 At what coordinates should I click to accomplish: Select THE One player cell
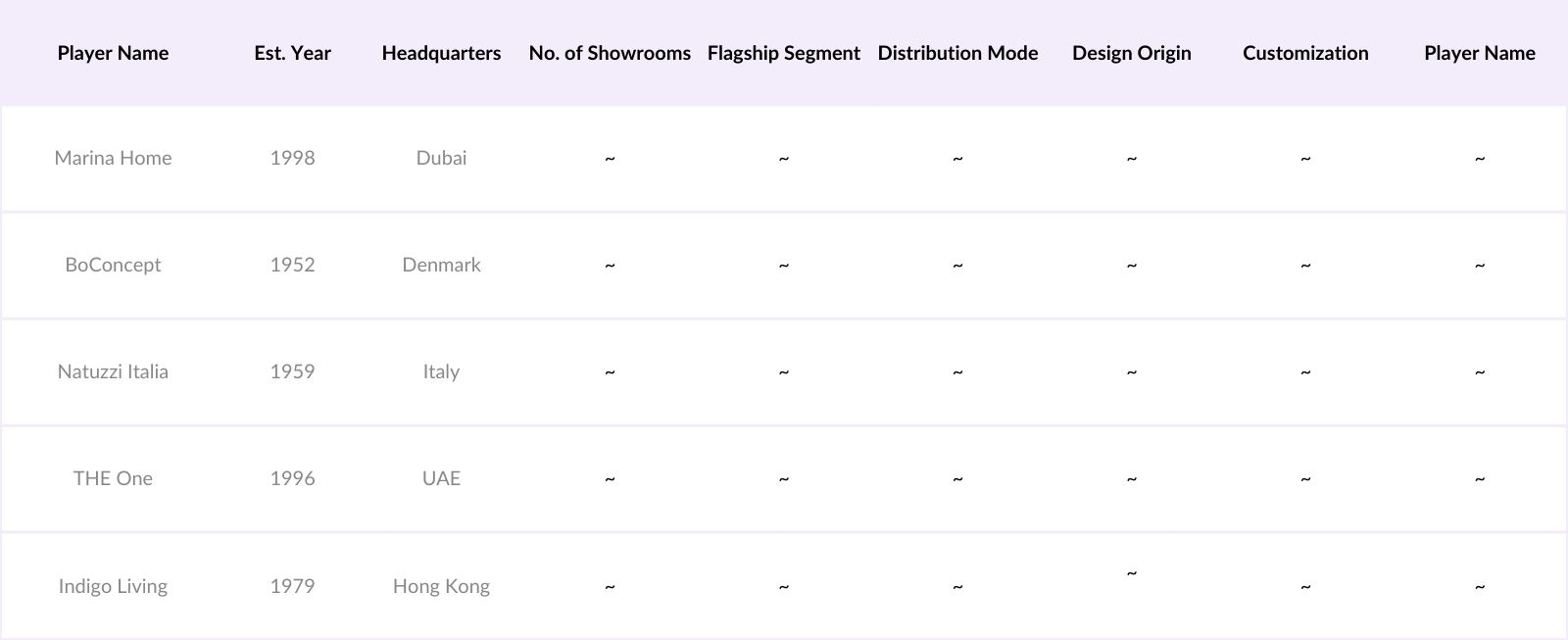coord(113,478)
